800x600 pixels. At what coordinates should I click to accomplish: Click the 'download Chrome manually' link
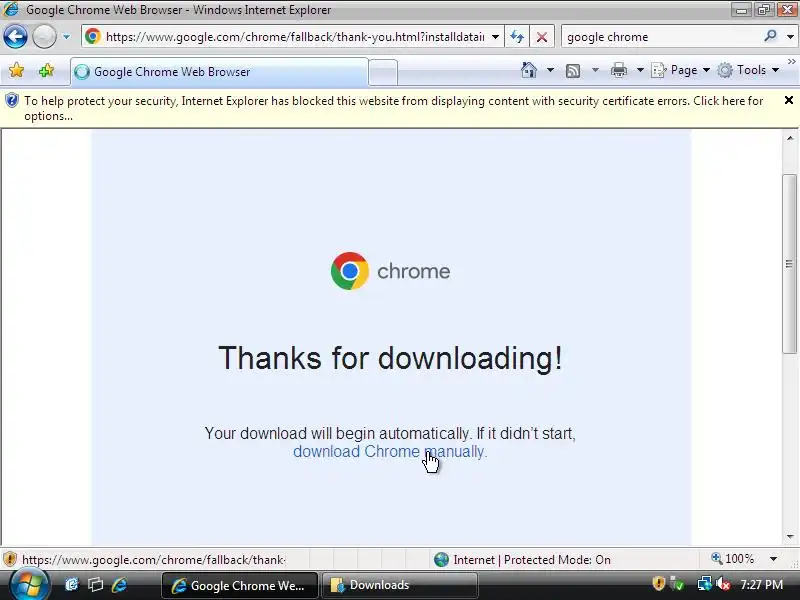tap(390, 452)
